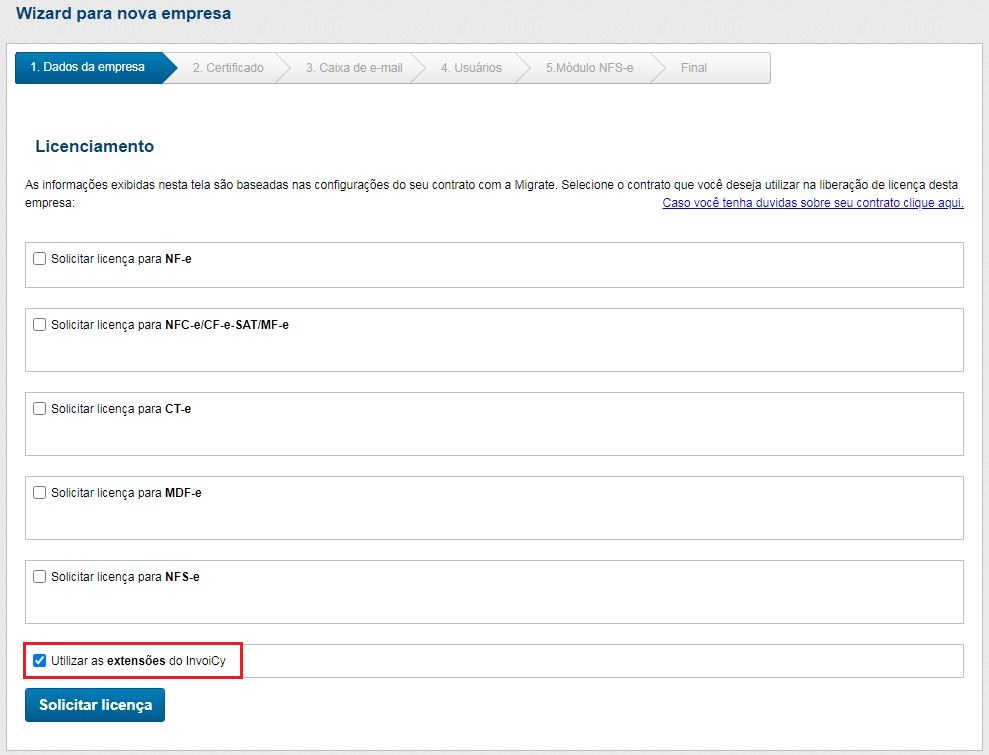The width and height of the screenshot is (989, 755).
Task: Tick the CT-e license checkbox
Action: [40, 409]
